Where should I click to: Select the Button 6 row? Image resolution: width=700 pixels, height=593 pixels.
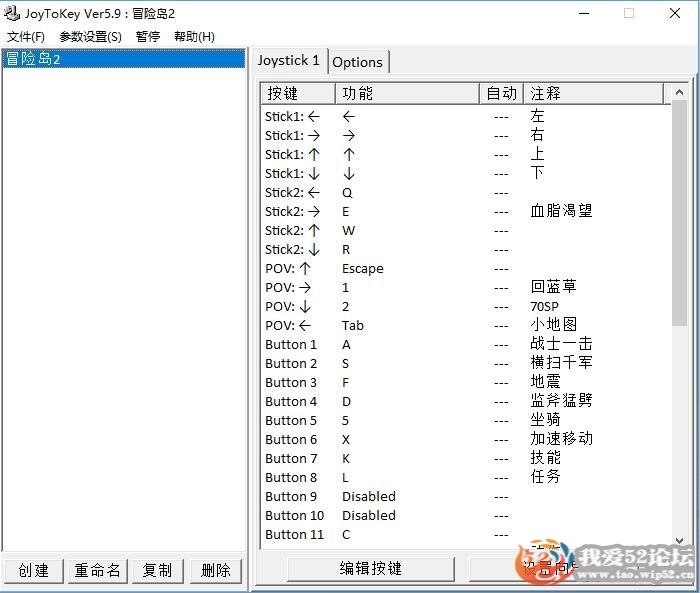coord(466,439)
